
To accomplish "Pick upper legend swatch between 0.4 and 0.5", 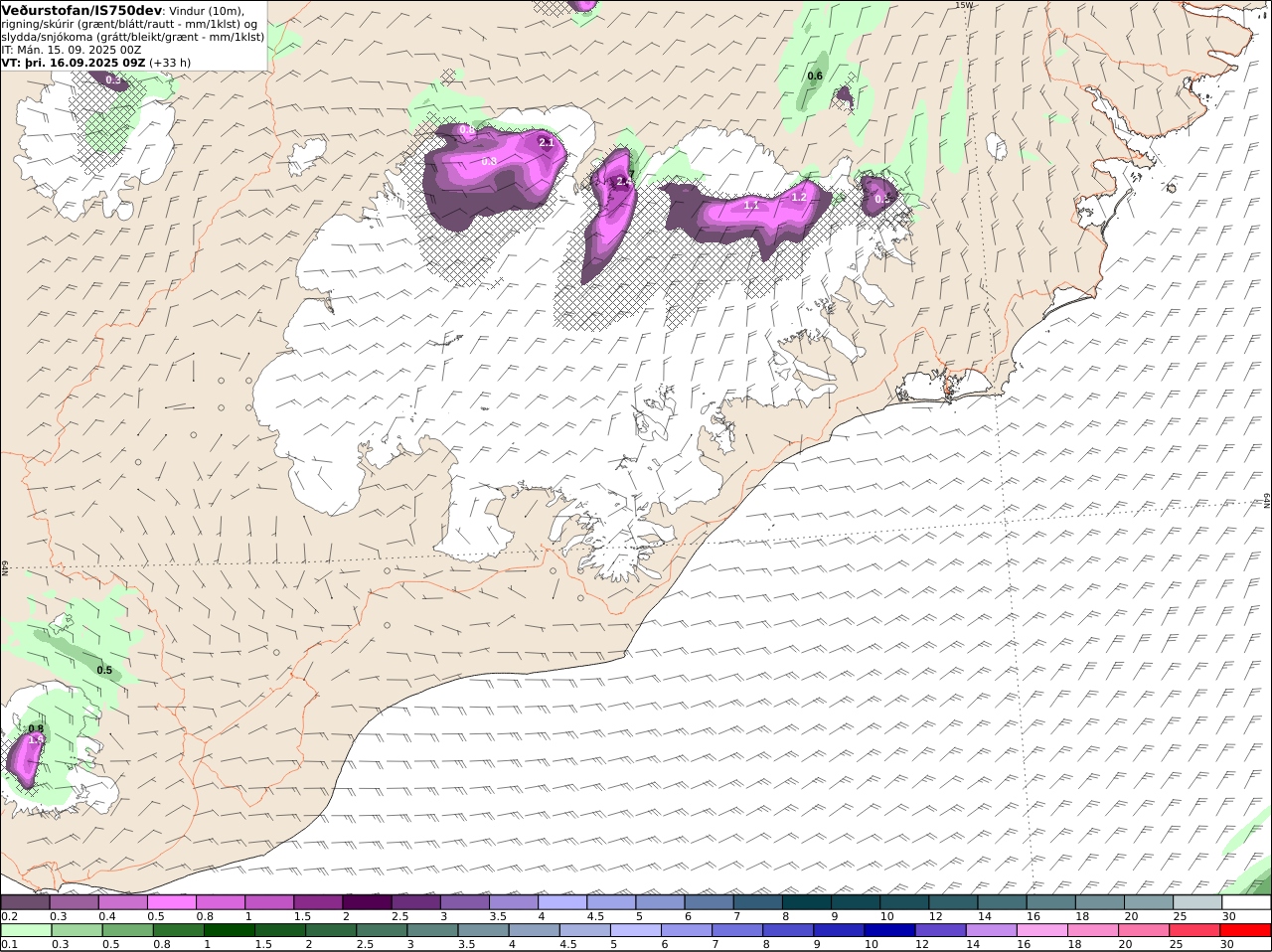I will (122, 902).
